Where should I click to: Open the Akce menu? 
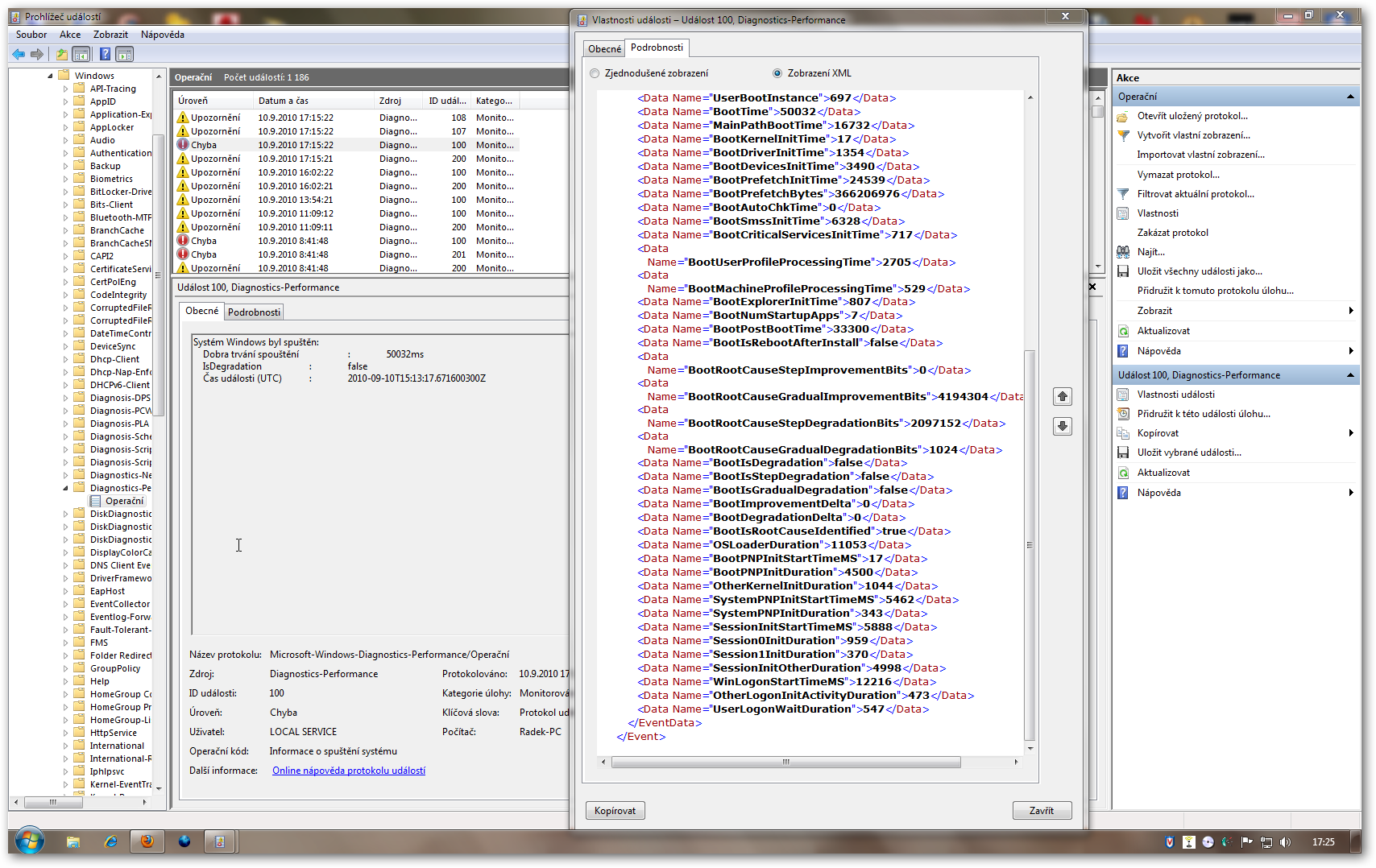click(70, 35)
